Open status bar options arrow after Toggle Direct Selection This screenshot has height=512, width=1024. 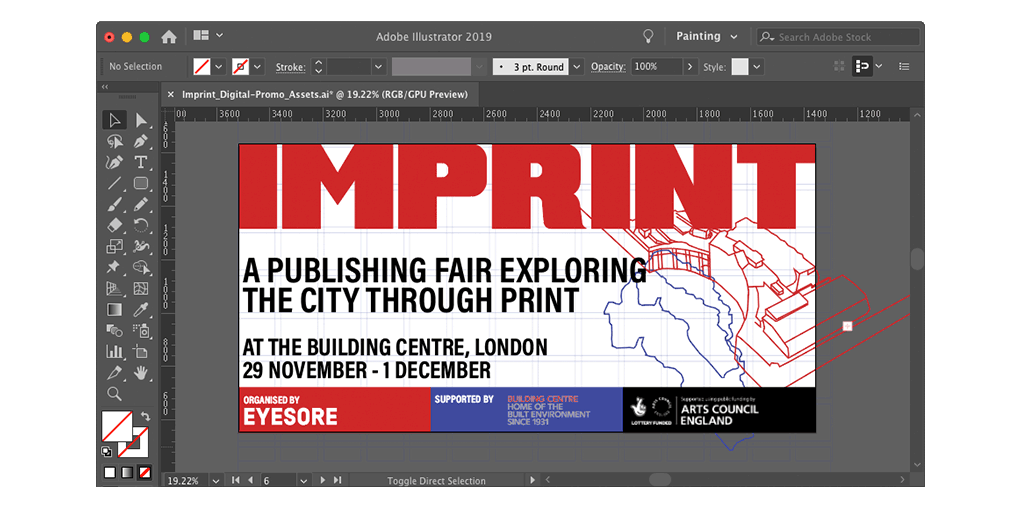[532, 480]
